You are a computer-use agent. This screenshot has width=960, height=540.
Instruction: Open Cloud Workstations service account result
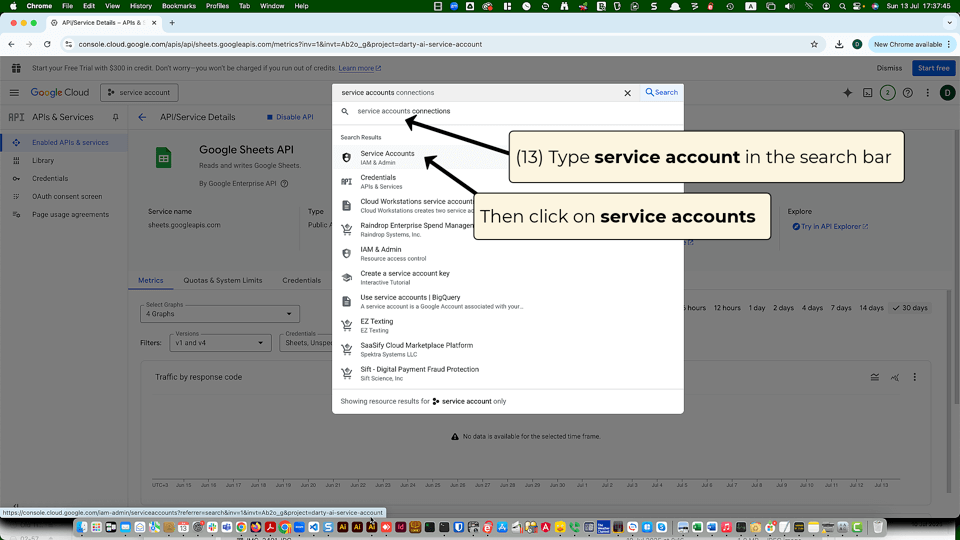coord(508,206)
